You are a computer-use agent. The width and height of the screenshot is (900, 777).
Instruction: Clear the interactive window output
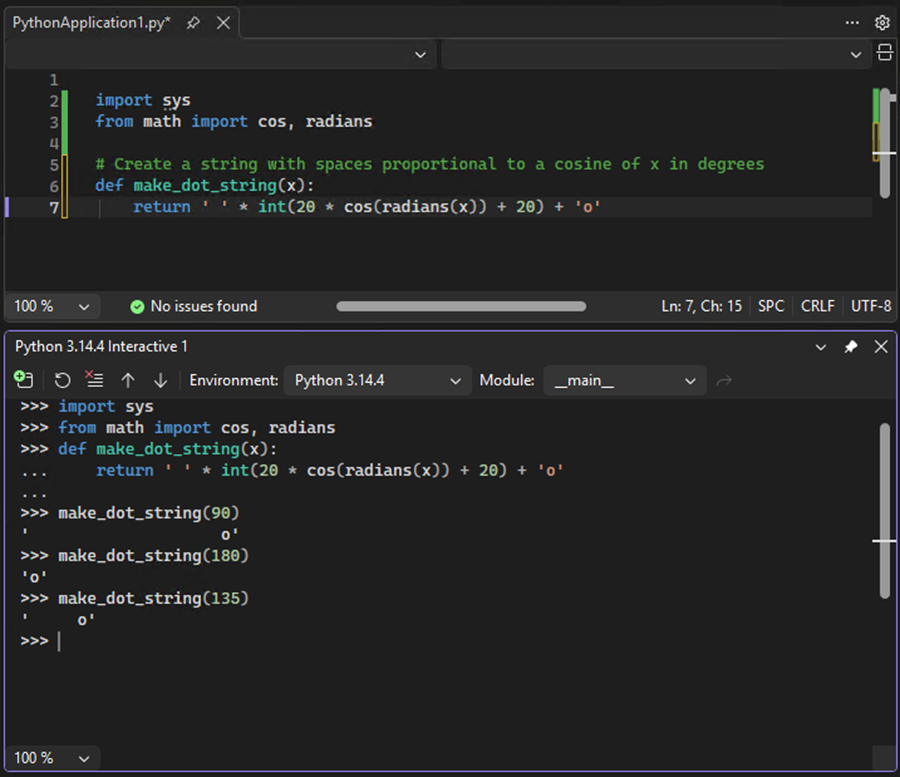point(94,380)
